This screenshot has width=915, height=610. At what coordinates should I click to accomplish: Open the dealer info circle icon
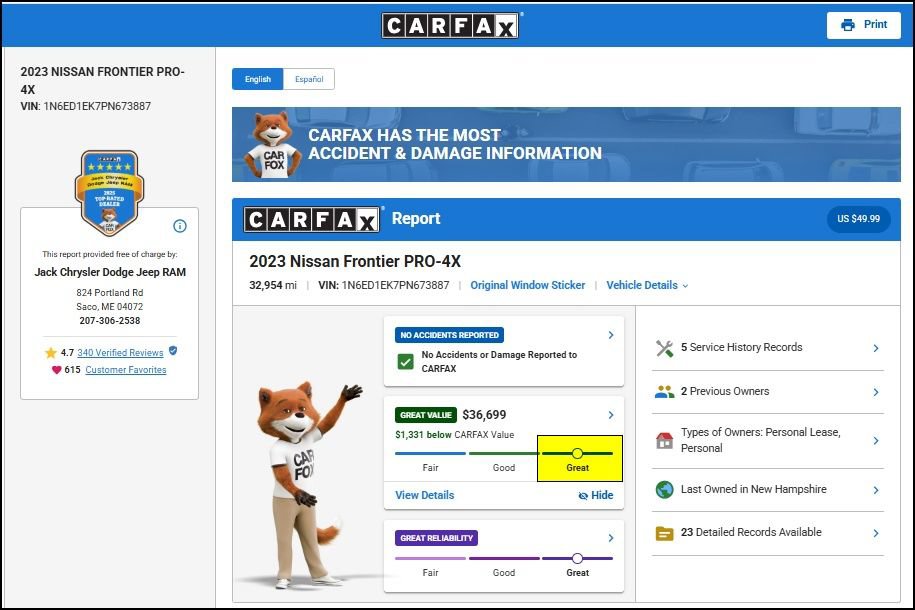tap(180, 226)
